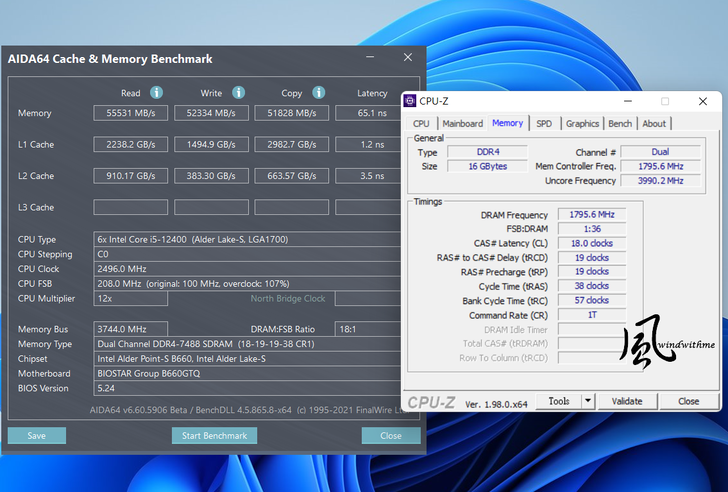The height and width of the screenshot is (492, 728).
Task: Open the Mainboard tab
Action: [462, 124]
